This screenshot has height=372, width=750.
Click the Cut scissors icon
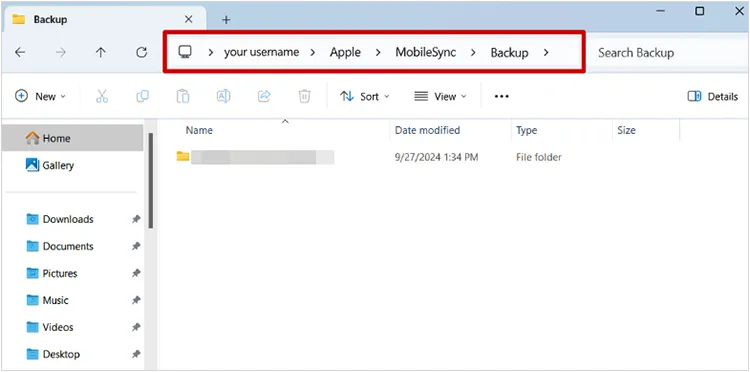point(102,96)
